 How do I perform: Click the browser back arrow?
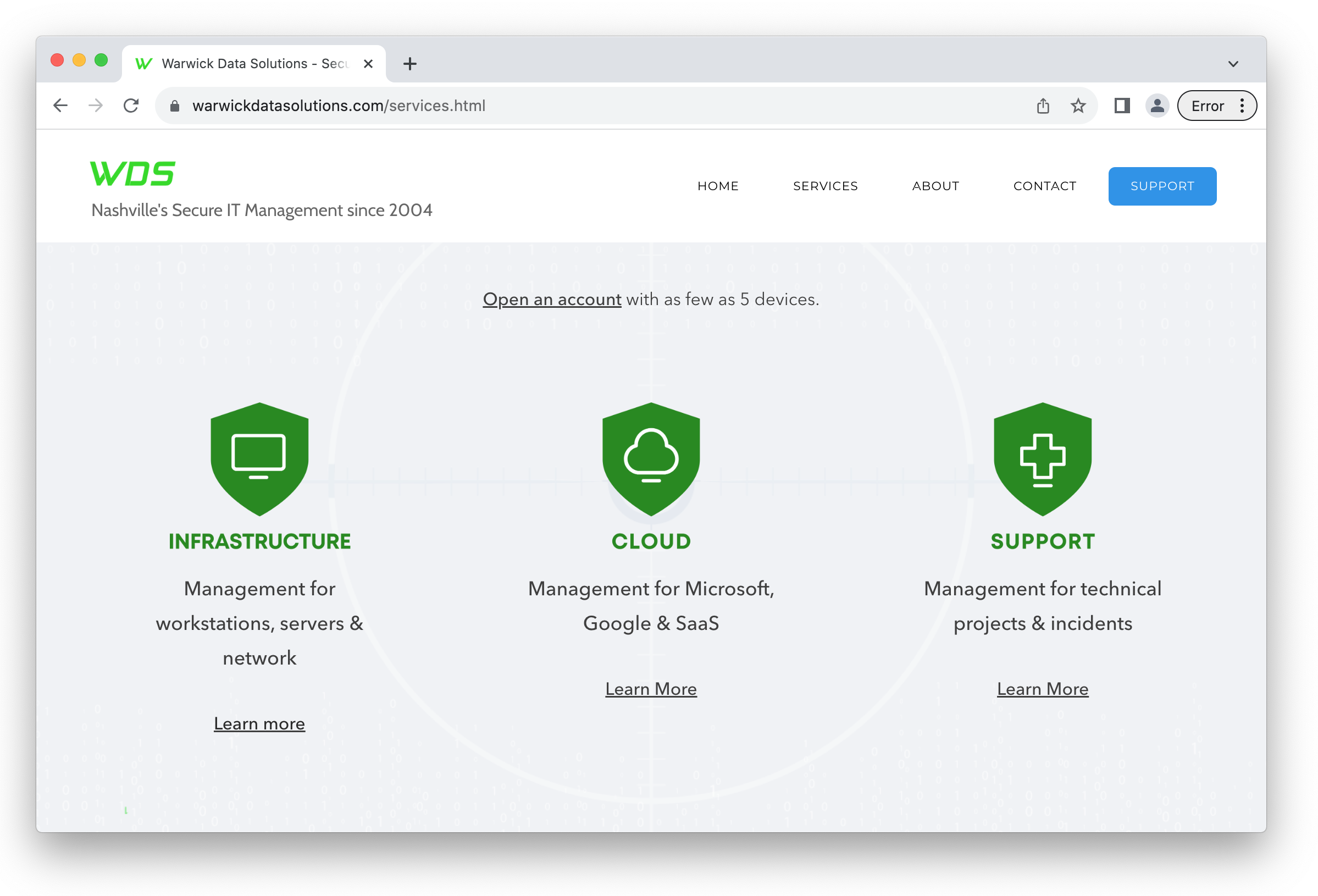(60, 106)
